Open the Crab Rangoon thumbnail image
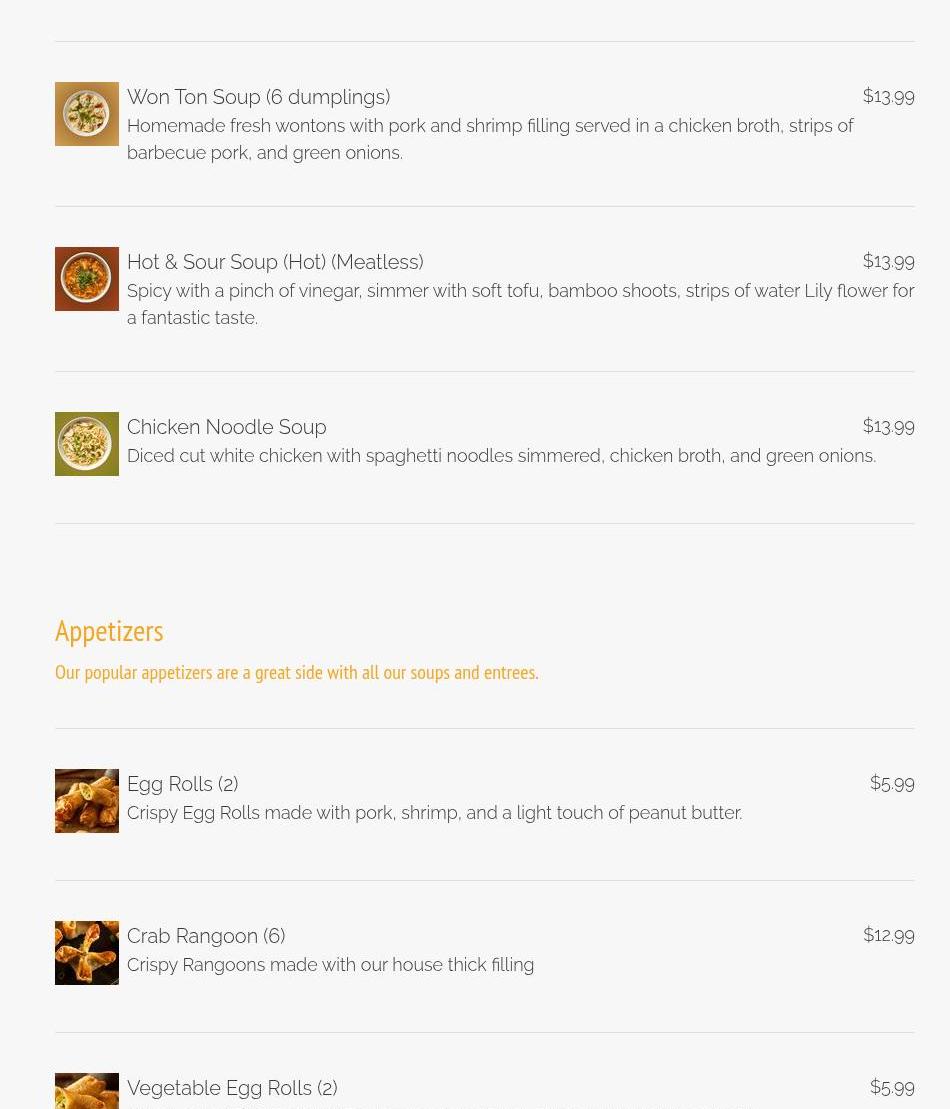950x1109 pixels. pyautogui.click(x=87, y=953)
